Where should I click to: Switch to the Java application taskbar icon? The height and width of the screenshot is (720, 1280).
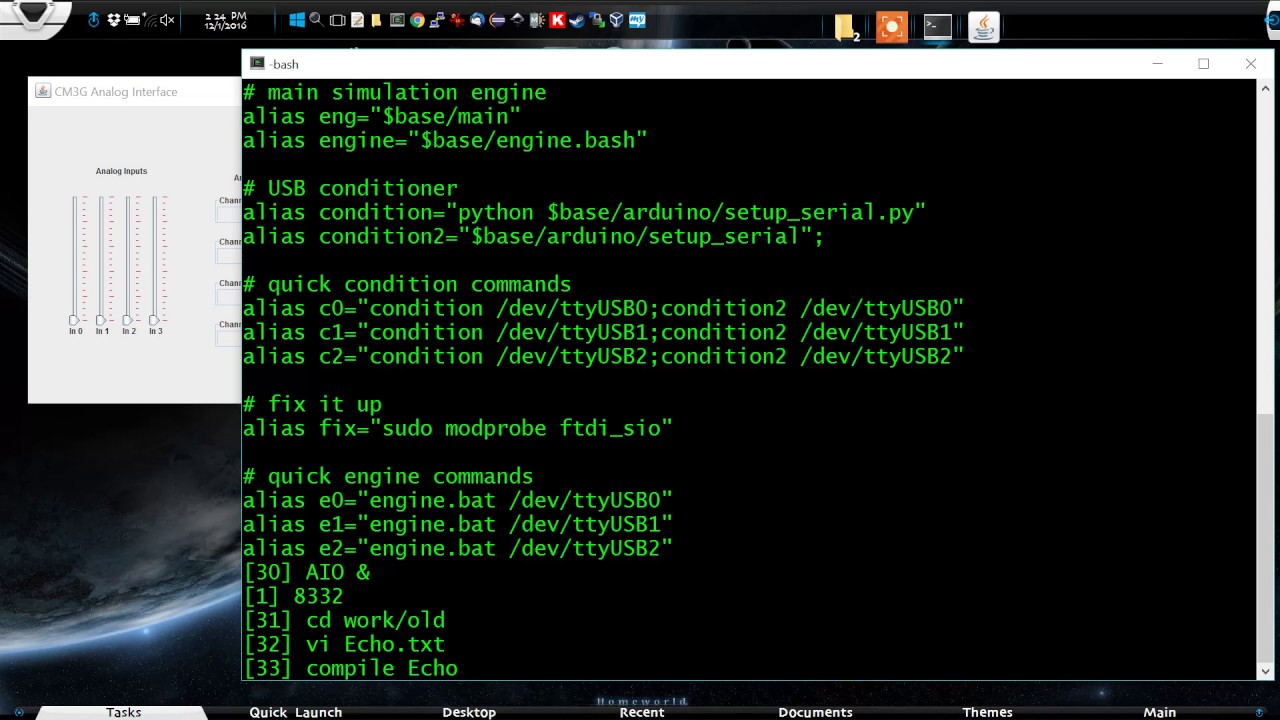[x=983, y=27]
